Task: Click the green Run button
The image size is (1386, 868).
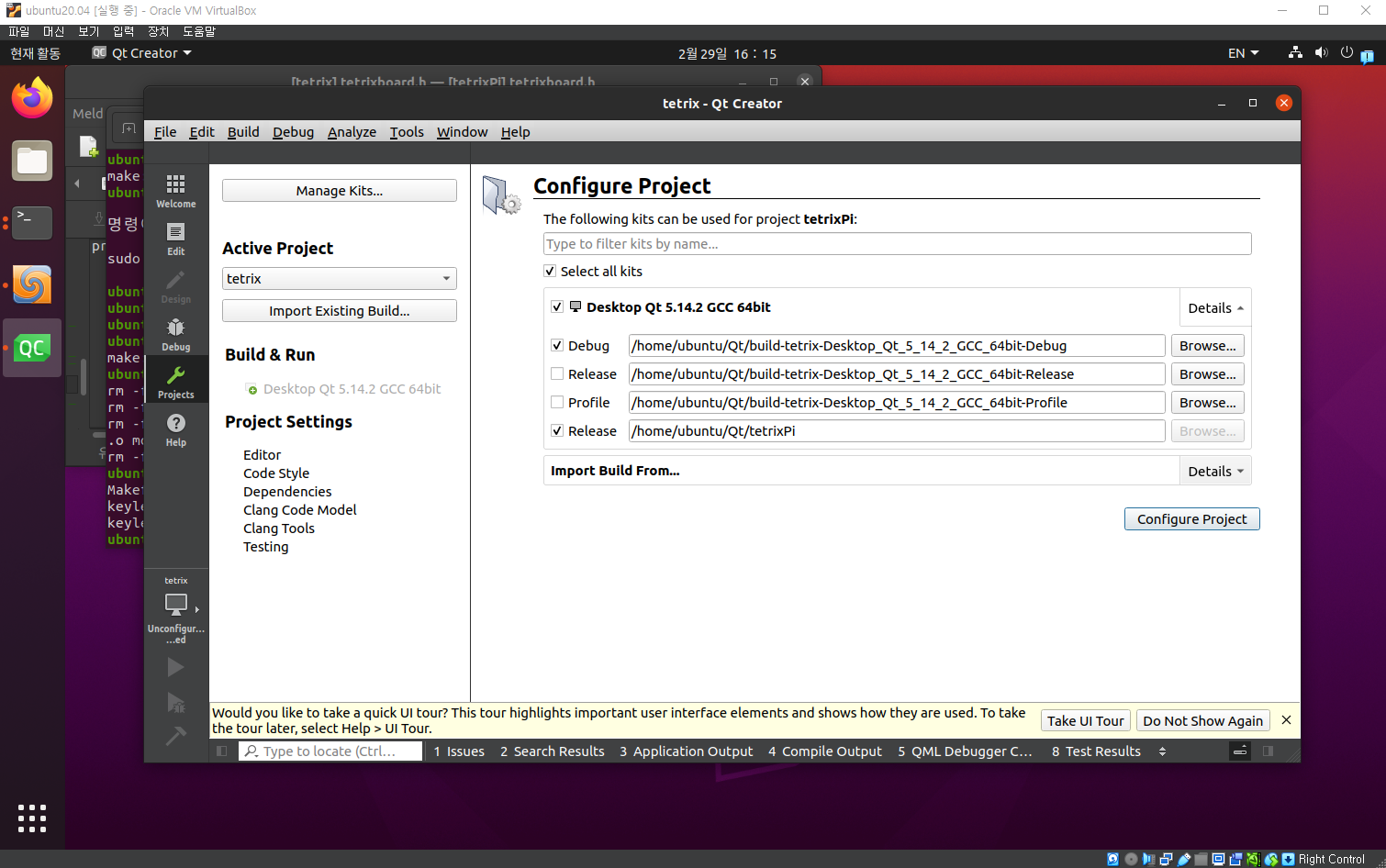Action: pos(175,667)
